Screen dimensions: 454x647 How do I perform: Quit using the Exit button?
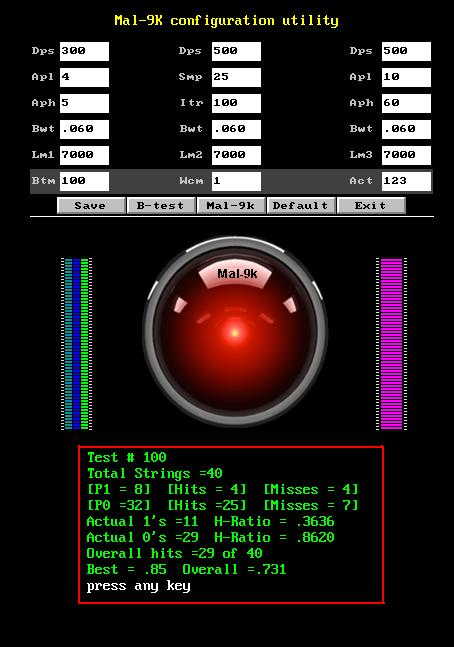click(371, 205)
